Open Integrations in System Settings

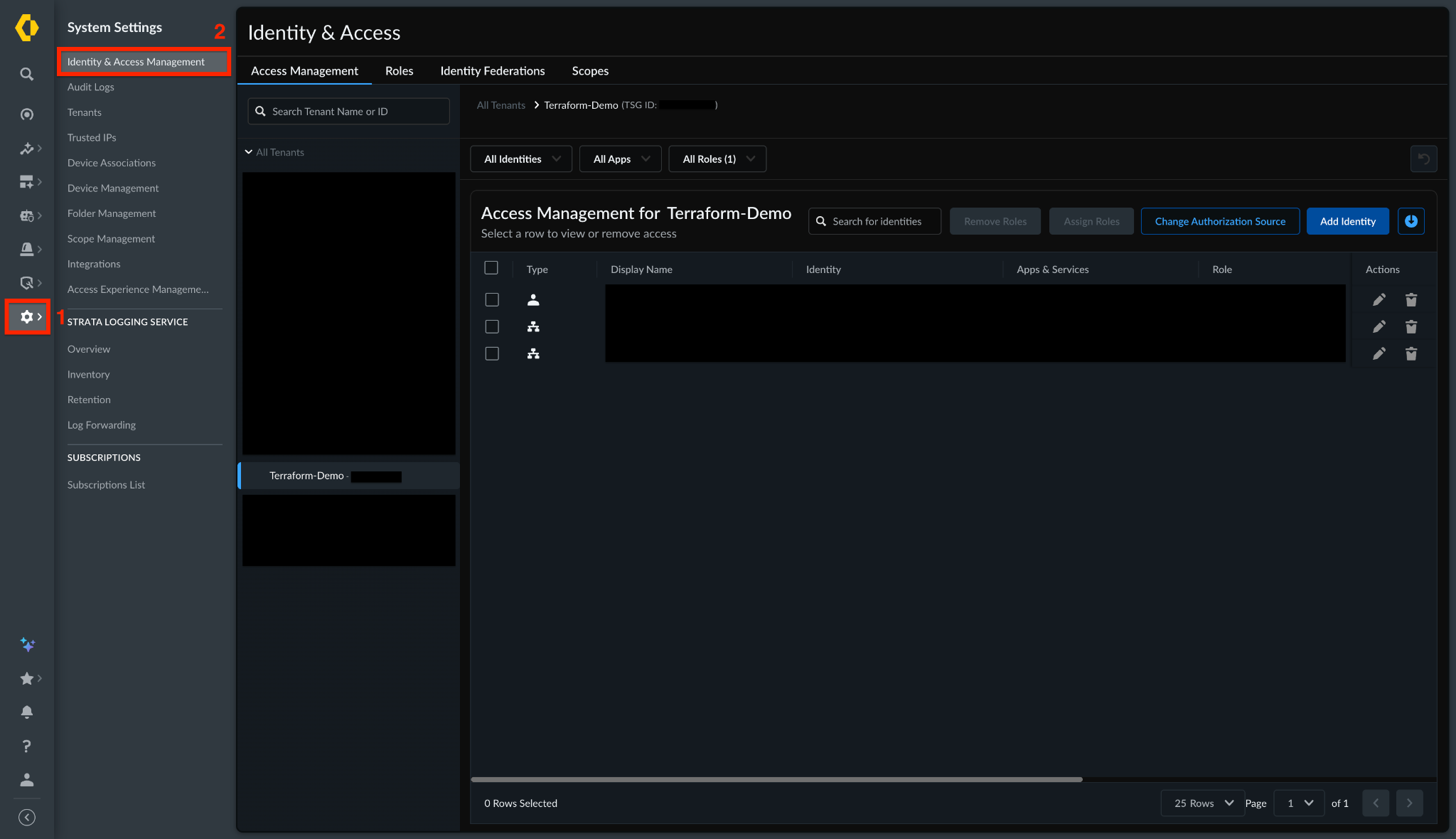tap(94, 264)
